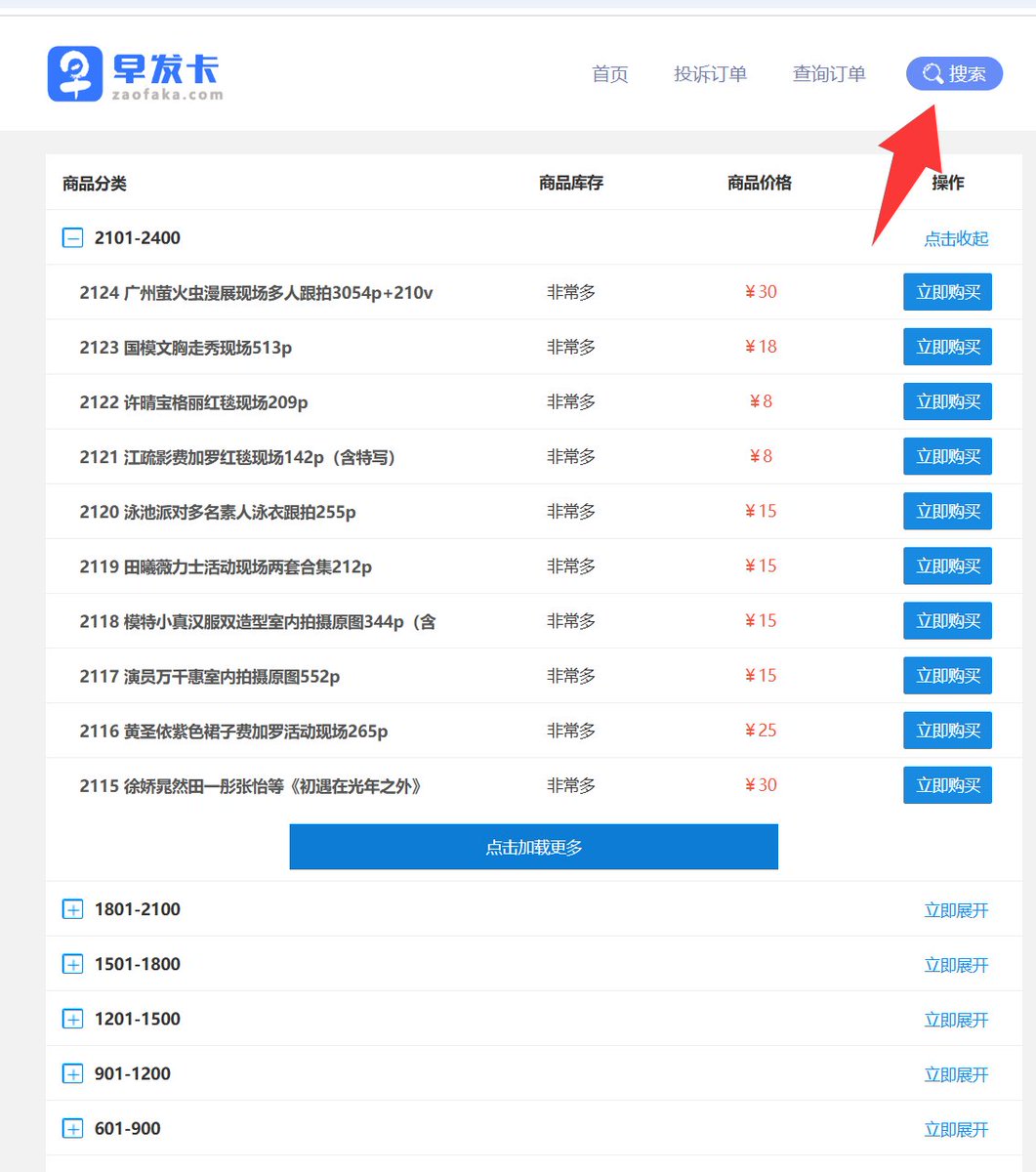The height and width of the screenshot is (1172, 1036).
Task: Click 立即展开 link for 1201-1500
Action: pos(956,1020)
